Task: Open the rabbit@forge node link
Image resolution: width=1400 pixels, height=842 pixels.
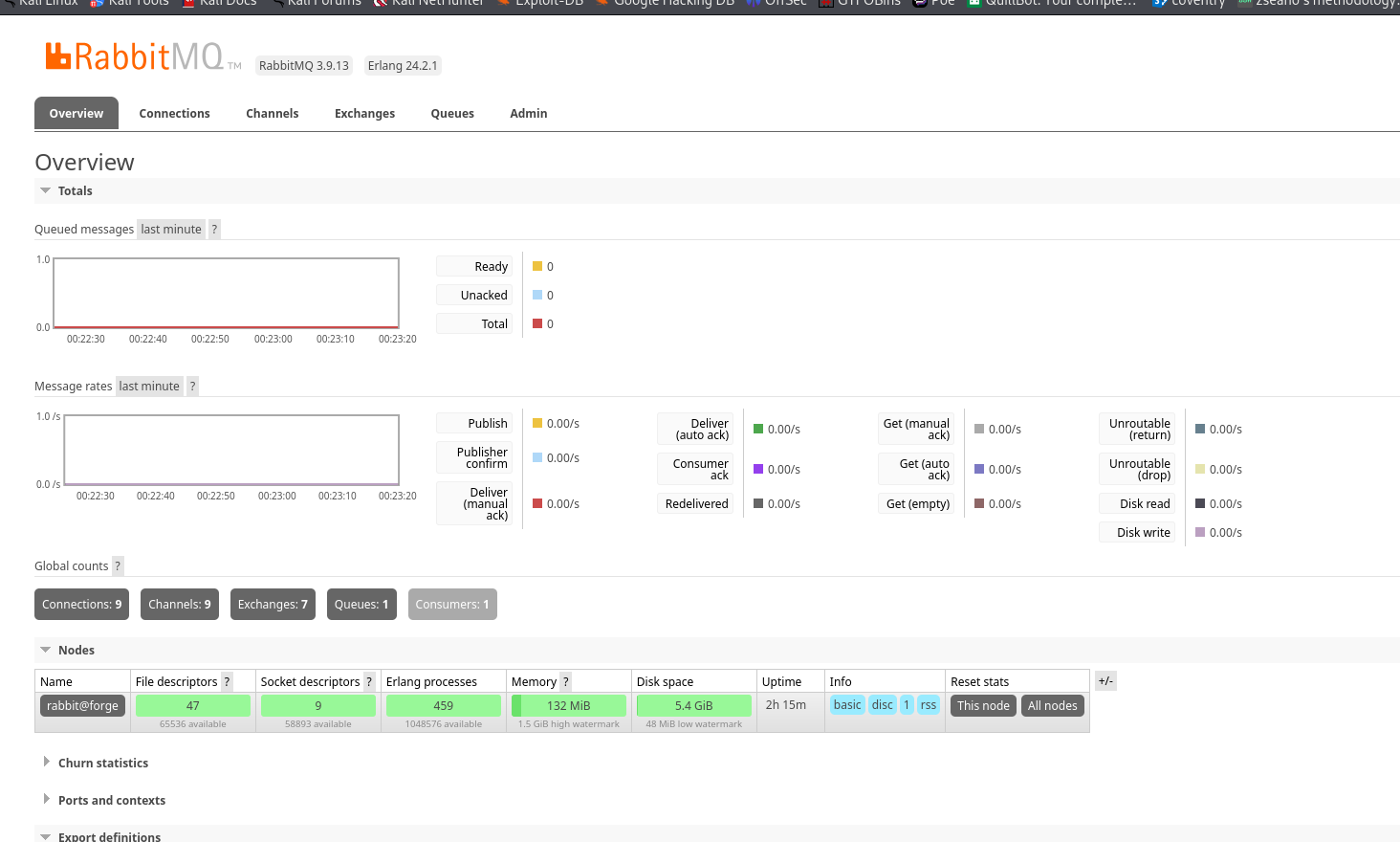Action: [82, 706]
